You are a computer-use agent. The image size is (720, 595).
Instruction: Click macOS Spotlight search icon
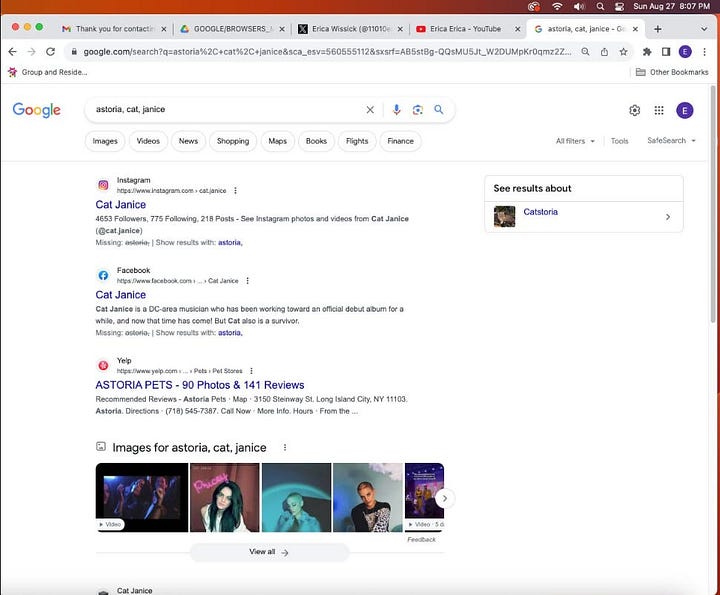[x=600, y=6]
